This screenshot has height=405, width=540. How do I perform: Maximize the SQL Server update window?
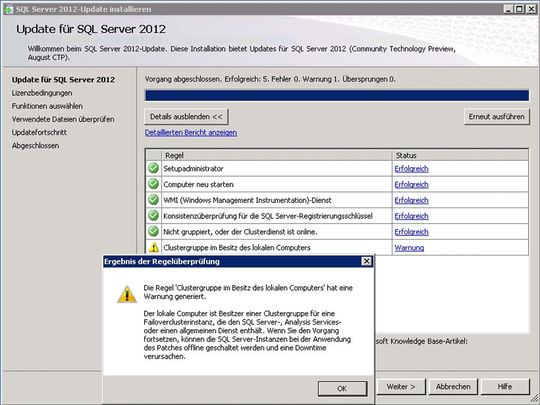point(519,9)
